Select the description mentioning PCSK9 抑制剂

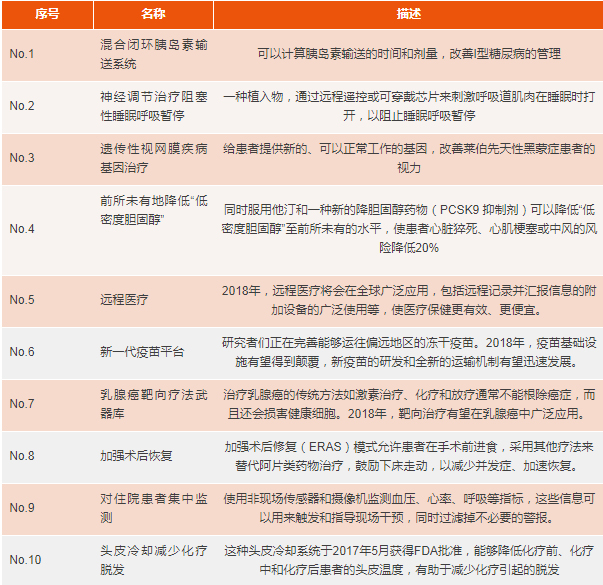point(407,229)
